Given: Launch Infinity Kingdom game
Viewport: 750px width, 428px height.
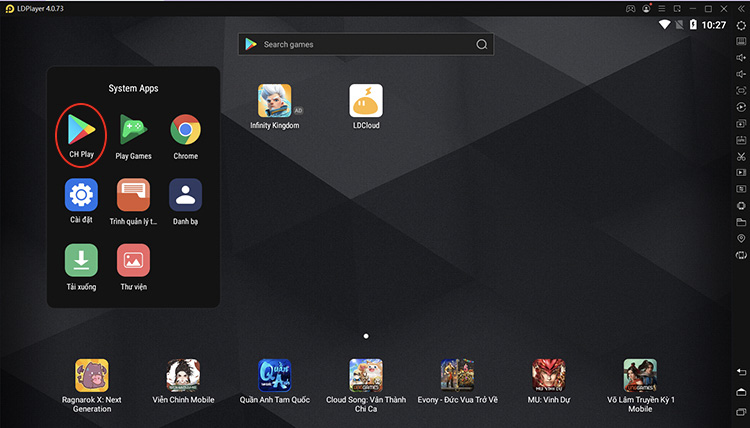Looking at the screenshot, I should click(275, 101).
